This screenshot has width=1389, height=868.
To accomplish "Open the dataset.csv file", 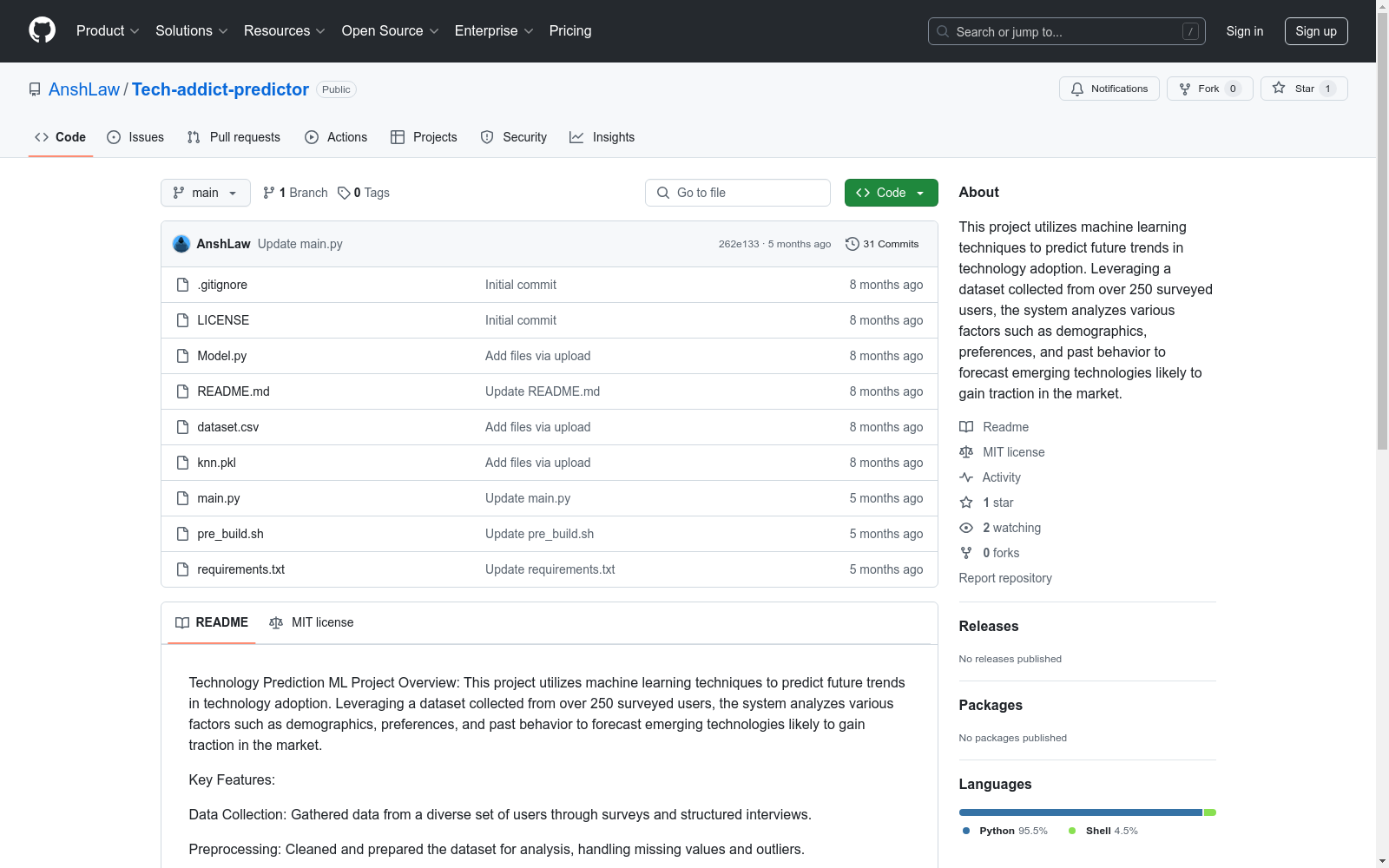I will point(228,427).
